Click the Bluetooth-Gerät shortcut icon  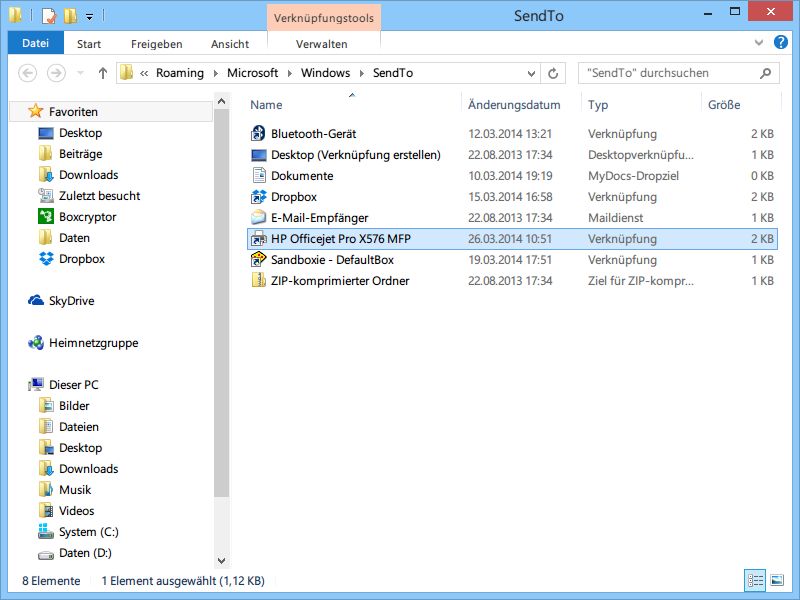pos(258,134)
